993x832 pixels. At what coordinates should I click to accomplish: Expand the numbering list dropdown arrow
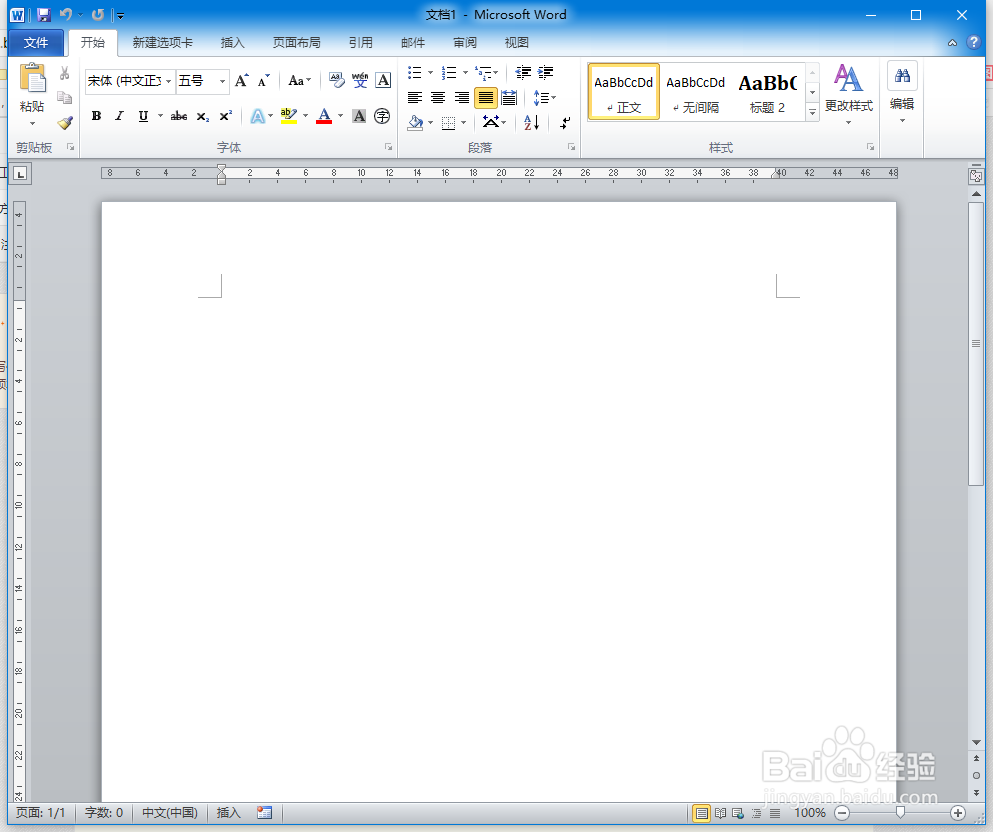click(465, 72)
